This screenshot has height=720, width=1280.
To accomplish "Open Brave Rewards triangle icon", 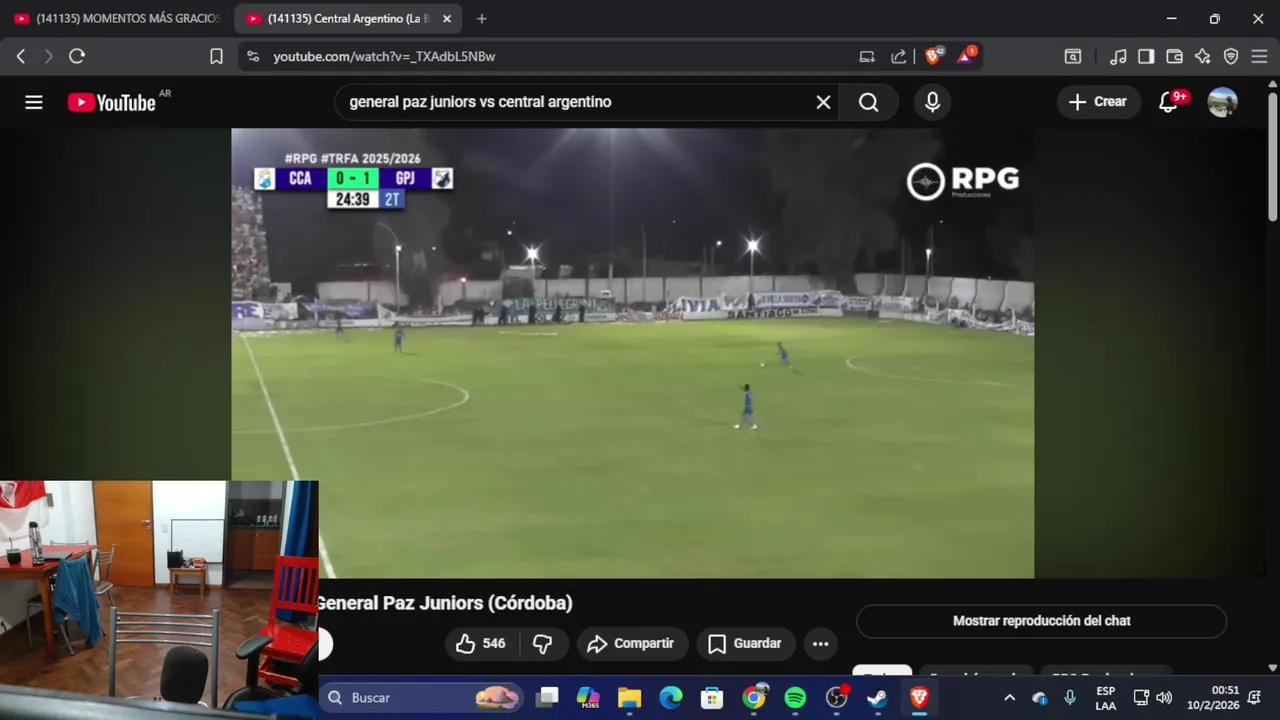I will (966, 56).
